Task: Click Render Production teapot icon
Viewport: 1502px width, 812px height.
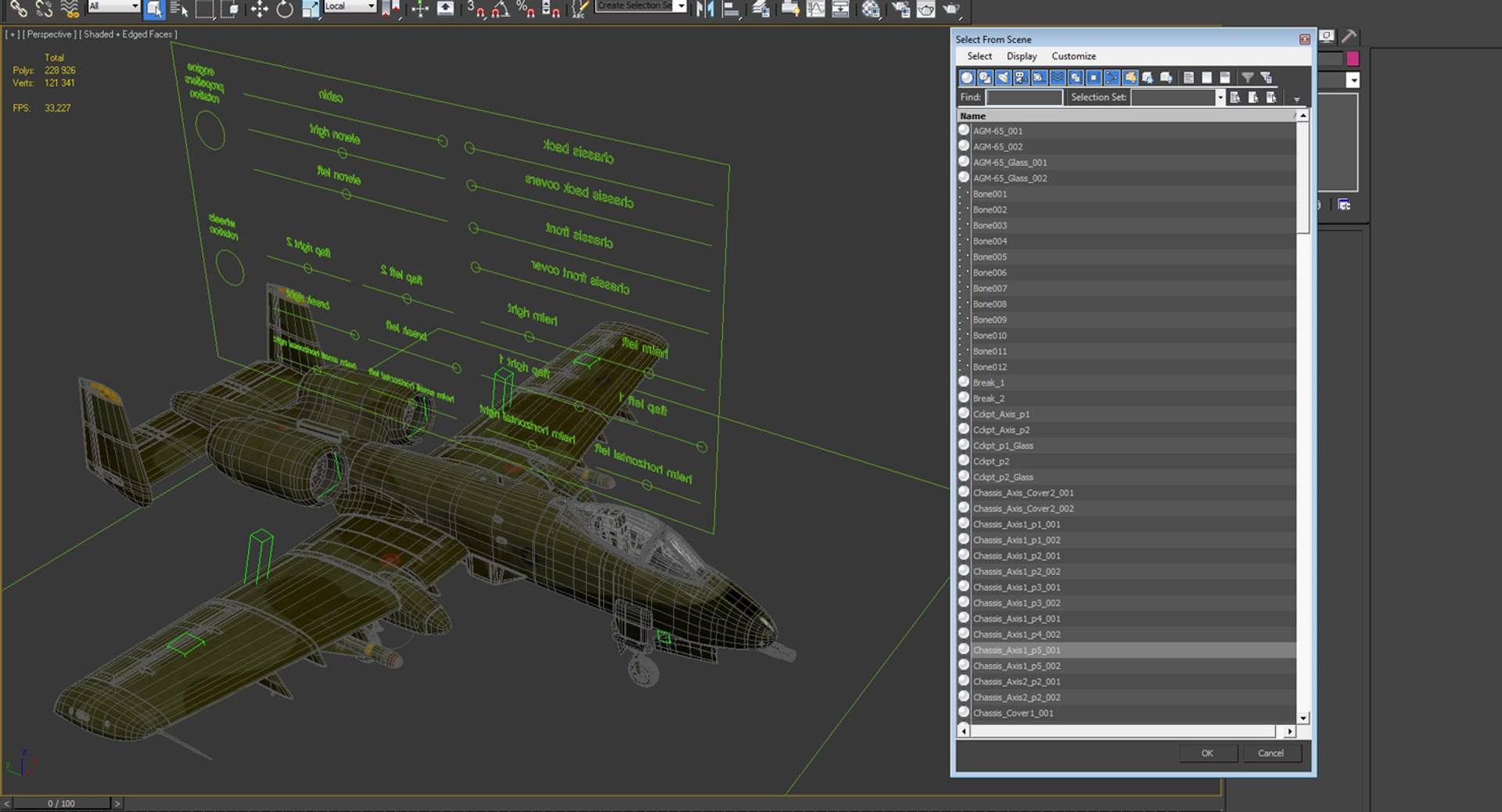Action: (x=951, y=9)
